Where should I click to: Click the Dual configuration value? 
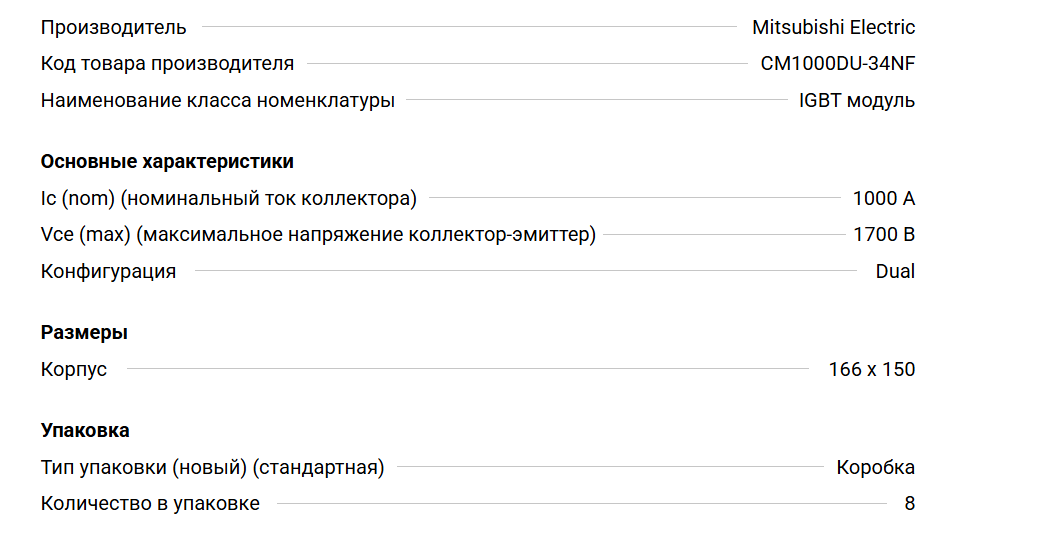895,271
